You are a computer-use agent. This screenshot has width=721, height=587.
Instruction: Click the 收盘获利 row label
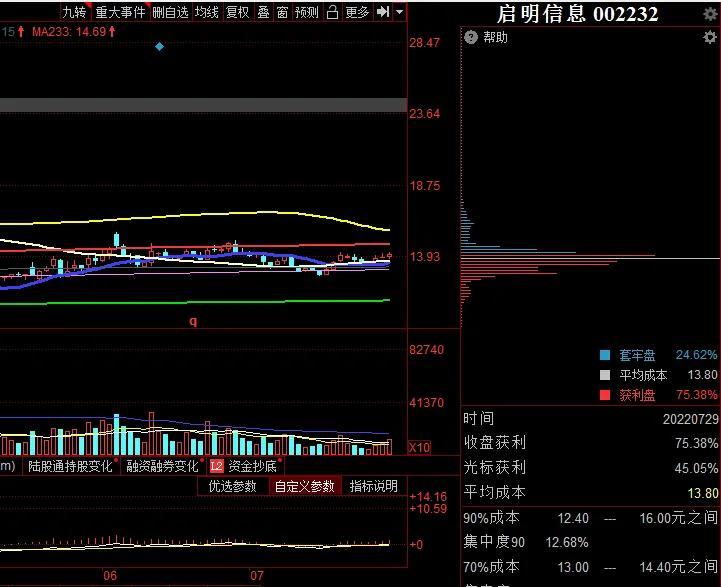494,442
